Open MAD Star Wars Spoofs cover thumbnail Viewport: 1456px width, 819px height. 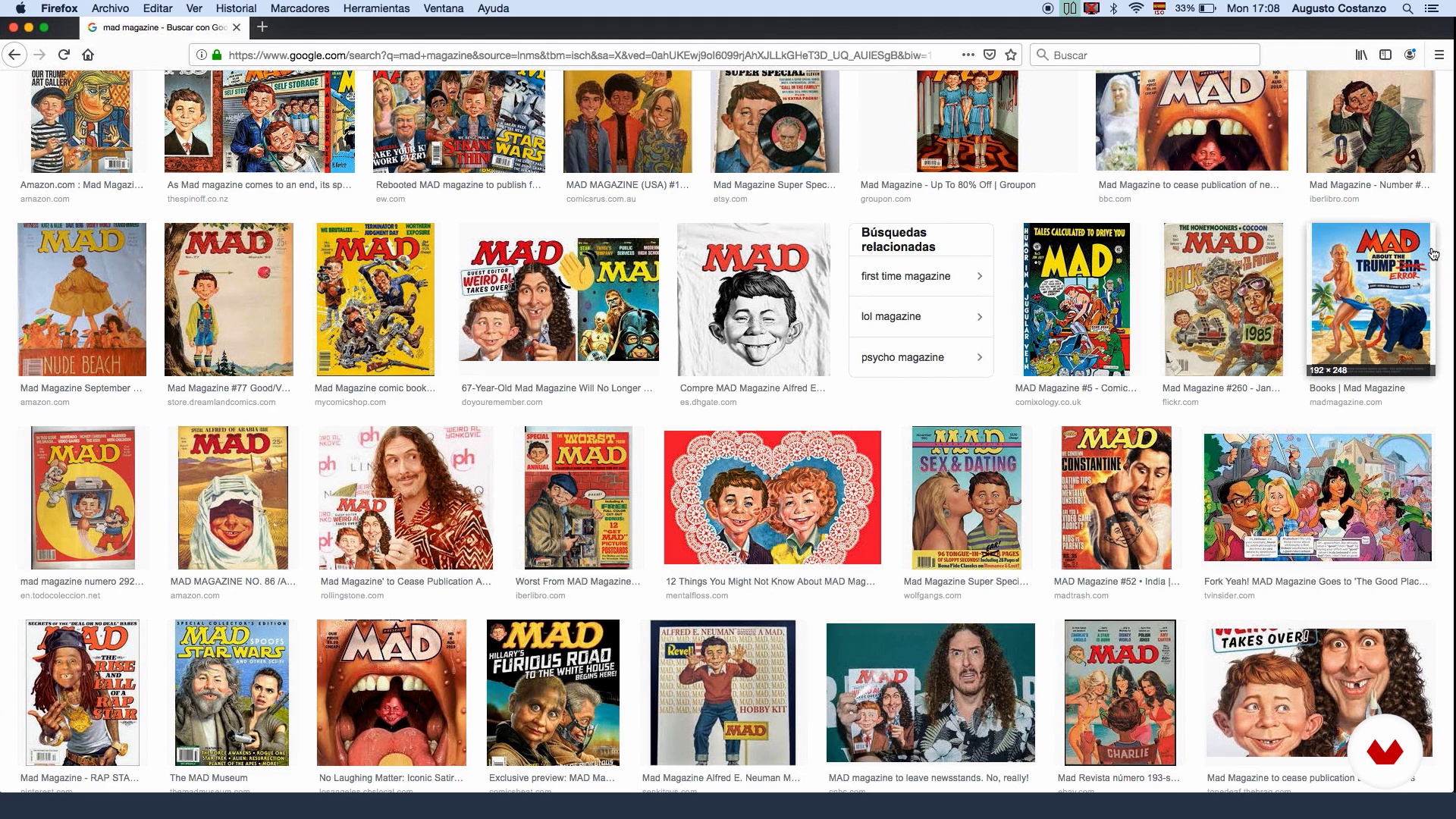coord(232,692)
